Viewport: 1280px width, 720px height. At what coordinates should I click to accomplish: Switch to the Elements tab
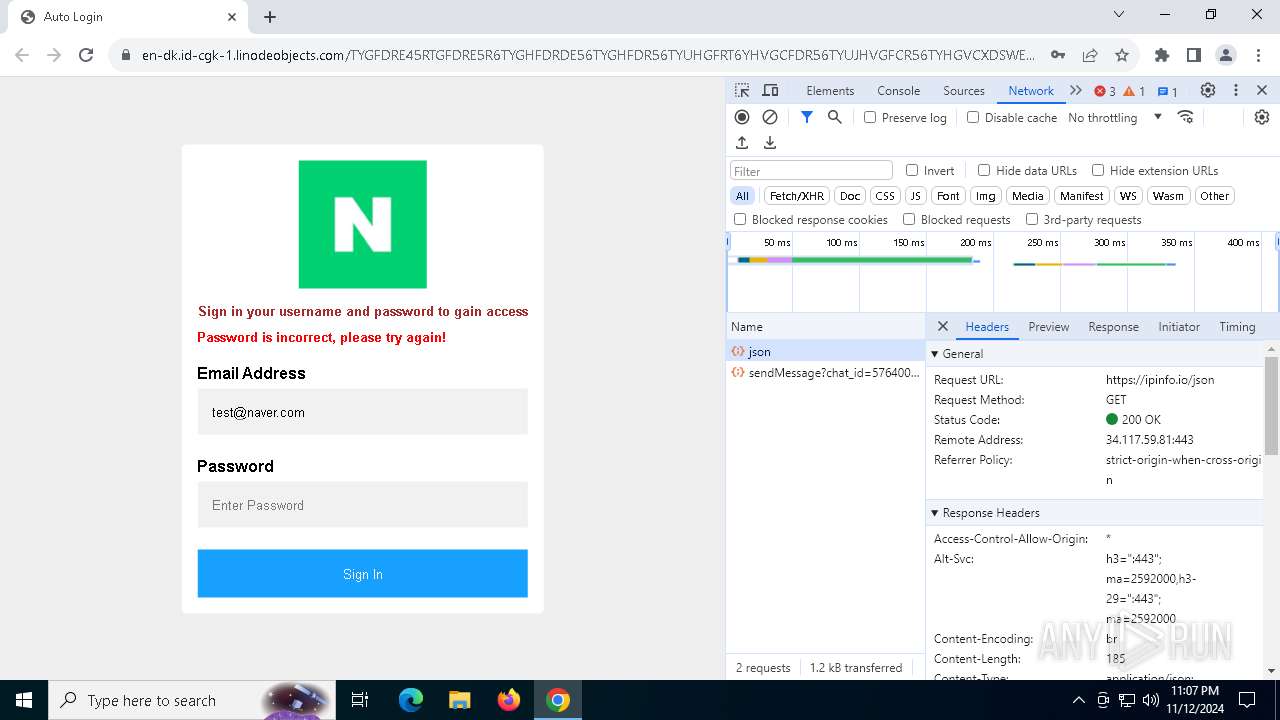coord(830,90)
